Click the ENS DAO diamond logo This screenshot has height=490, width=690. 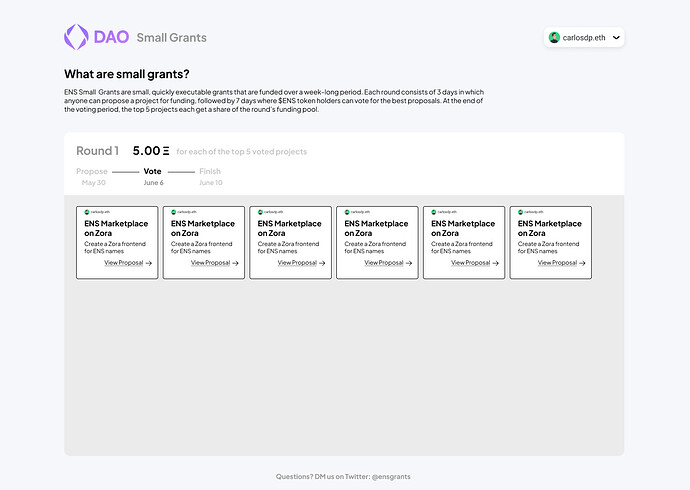coord(76,37)
